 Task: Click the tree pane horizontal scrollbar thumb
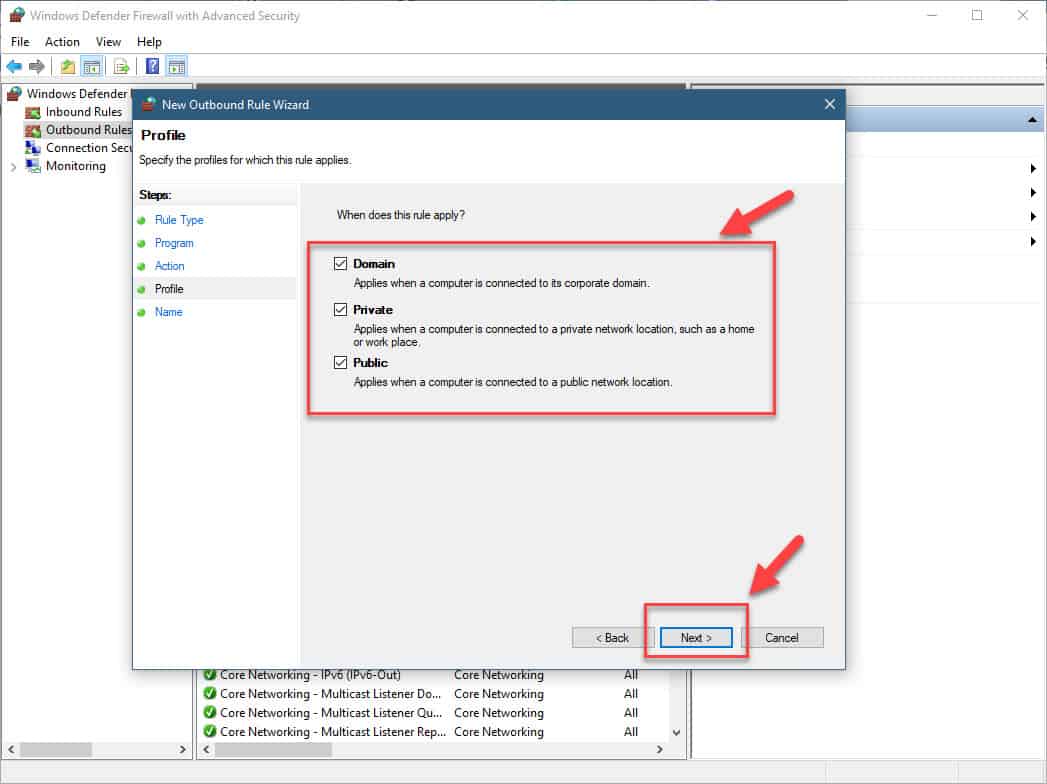click(55, 749)
